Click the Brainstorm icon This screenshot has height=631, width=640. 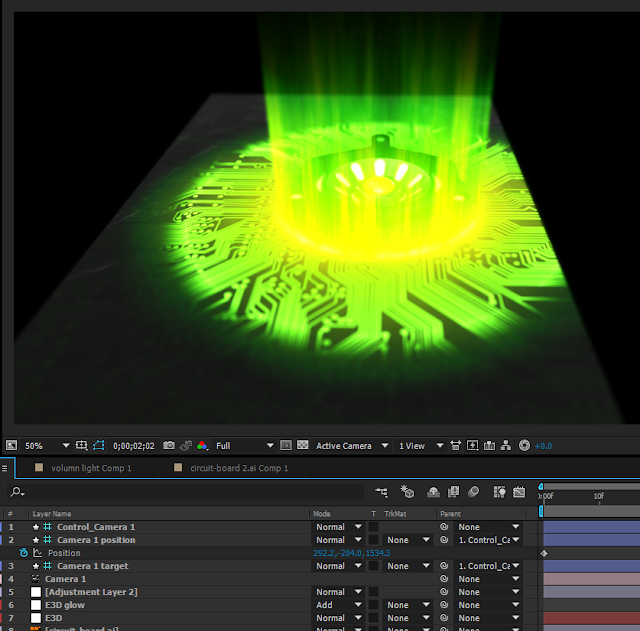499,492
